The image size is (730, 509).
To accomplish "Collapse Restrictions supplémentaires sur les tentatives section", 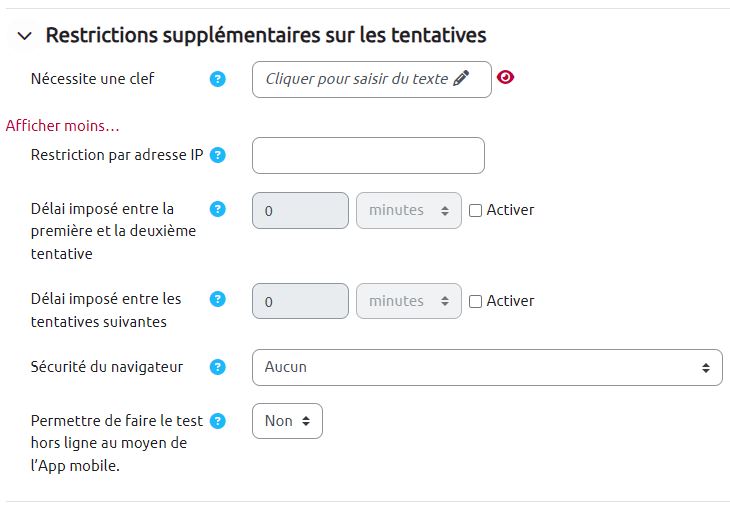I will point(24,36).
